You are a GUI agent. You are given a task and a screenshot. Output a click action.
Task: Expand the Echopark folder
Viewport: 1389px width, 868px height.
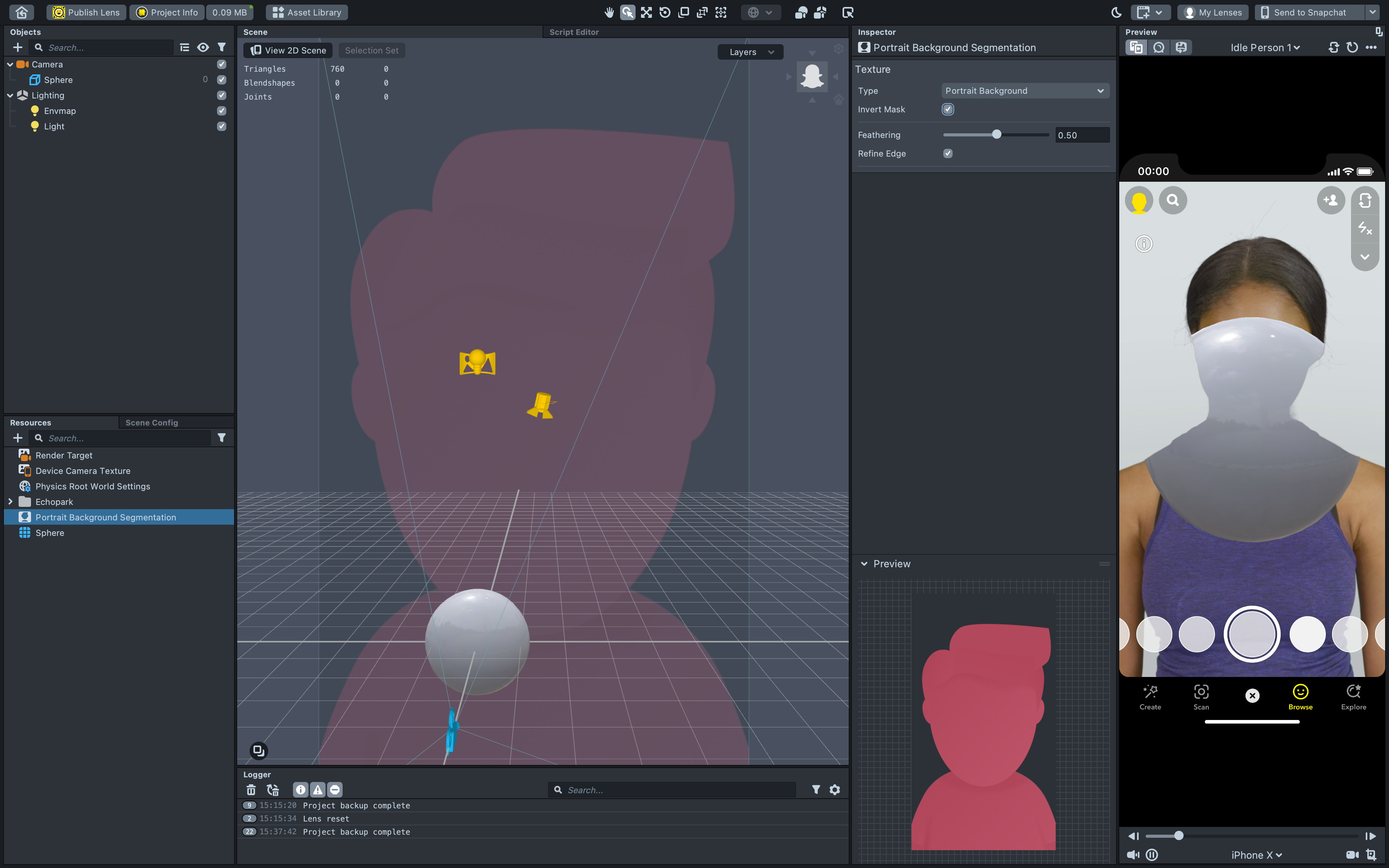point(10,502)
